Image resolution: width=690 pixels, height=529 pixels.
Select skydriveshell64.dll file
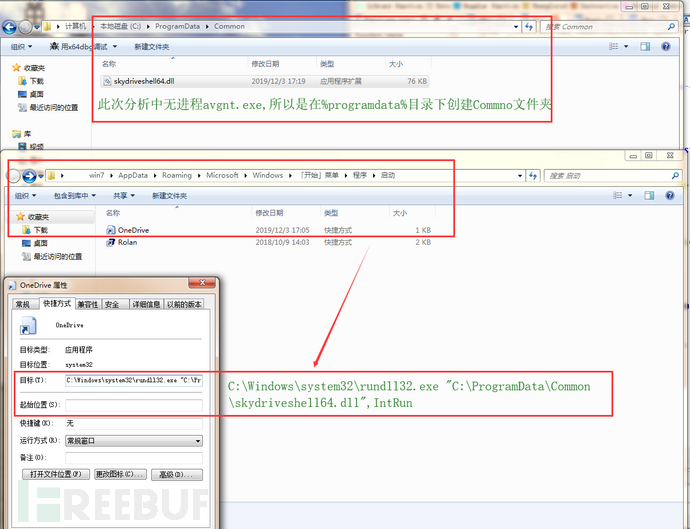pyautogui.click(x=265, y=81)
